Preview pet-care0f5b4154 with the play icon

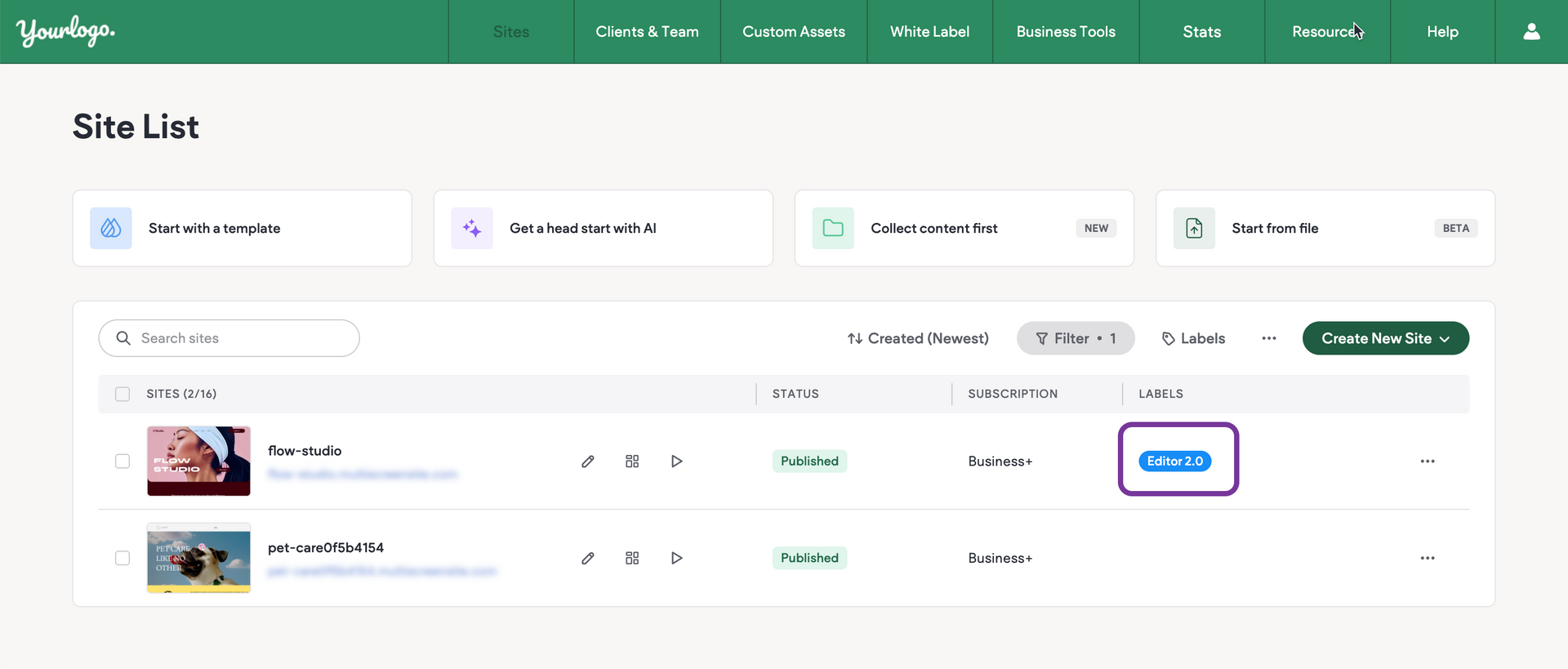[x=676, y=558]
